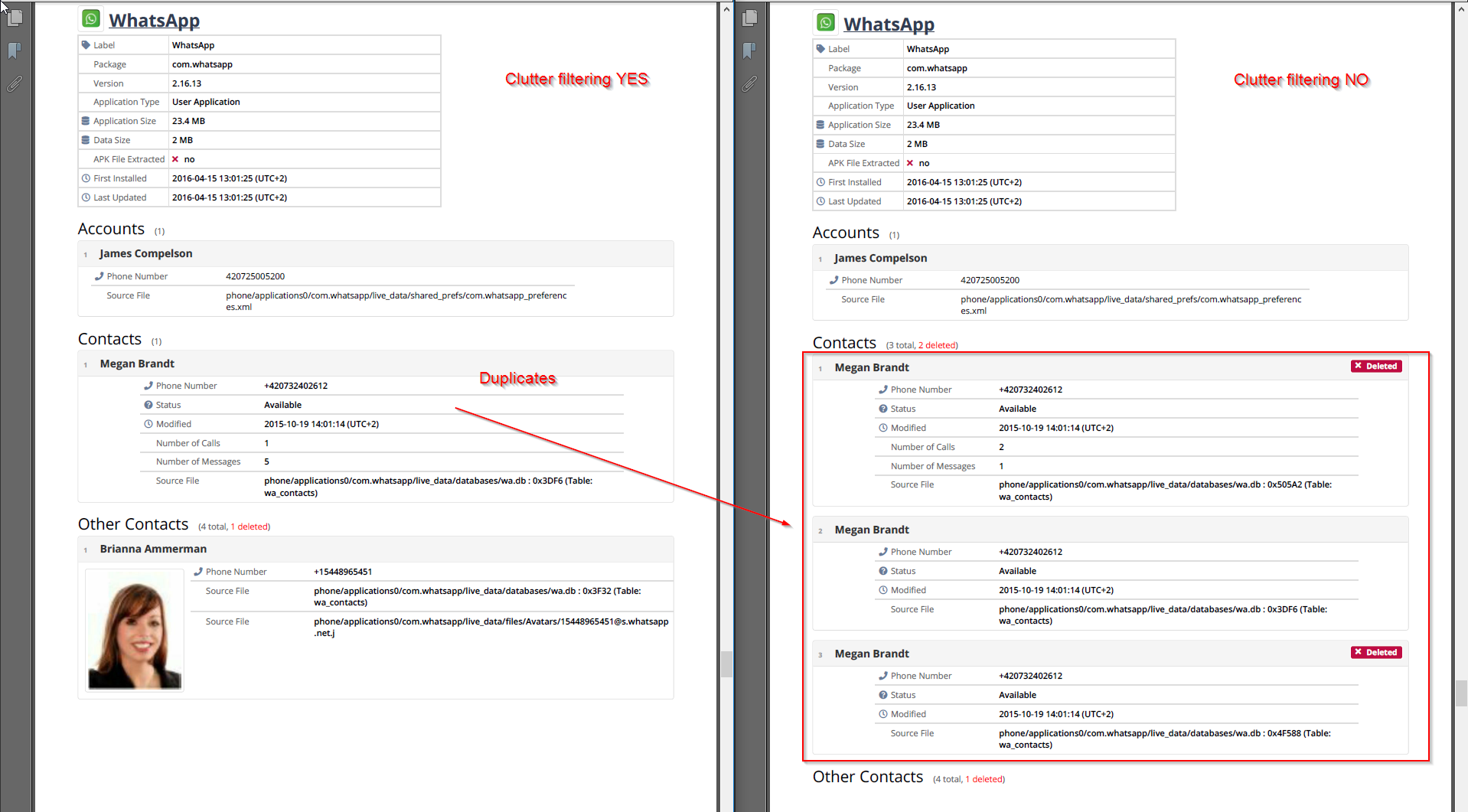Viewport: 1468px width, 812px height.
Task: Select James Compelson account row in left report
Action: click(x=145, y=254)
